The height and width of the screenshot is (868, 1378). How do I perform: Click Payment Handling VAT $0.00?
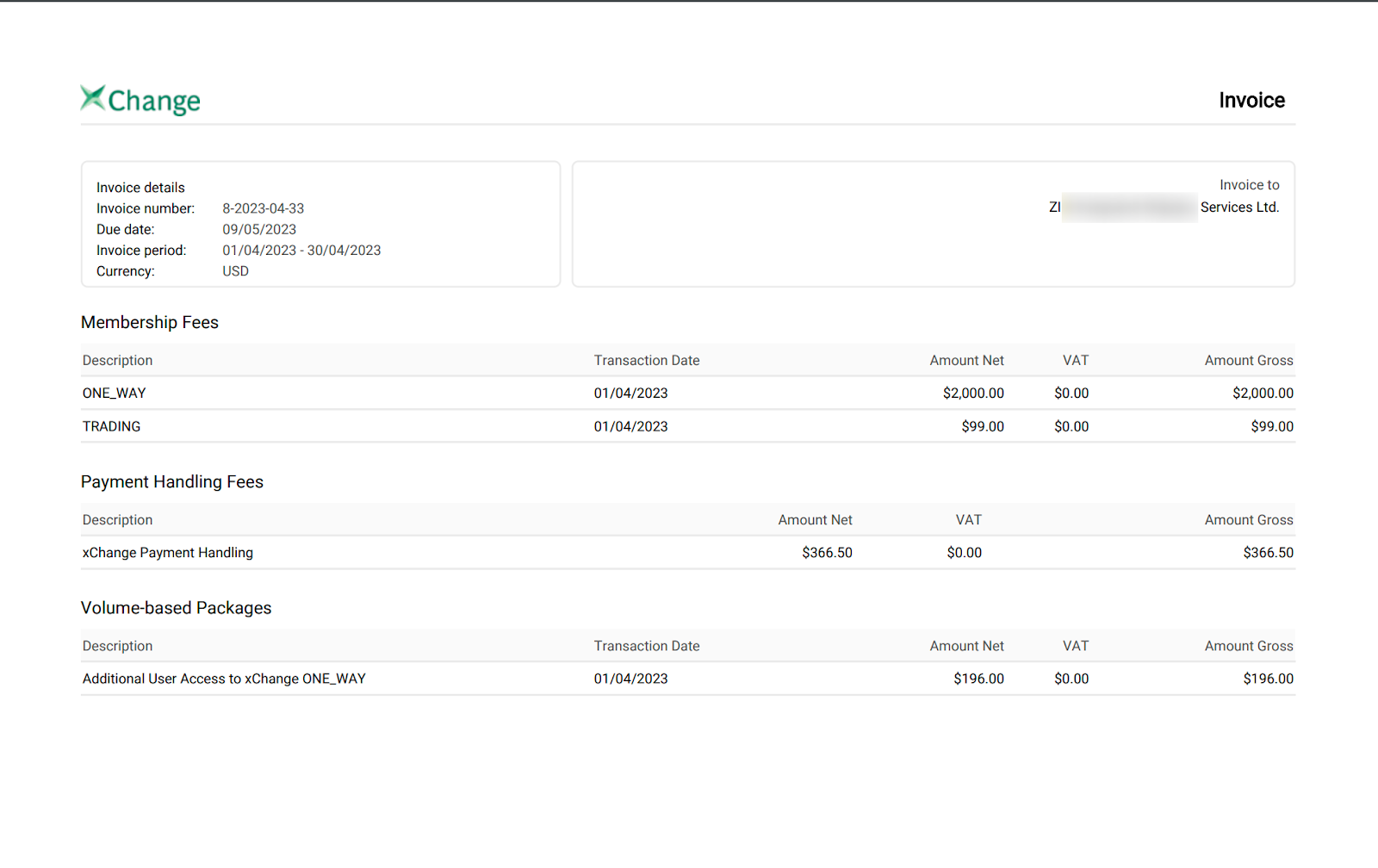(965, 553)
